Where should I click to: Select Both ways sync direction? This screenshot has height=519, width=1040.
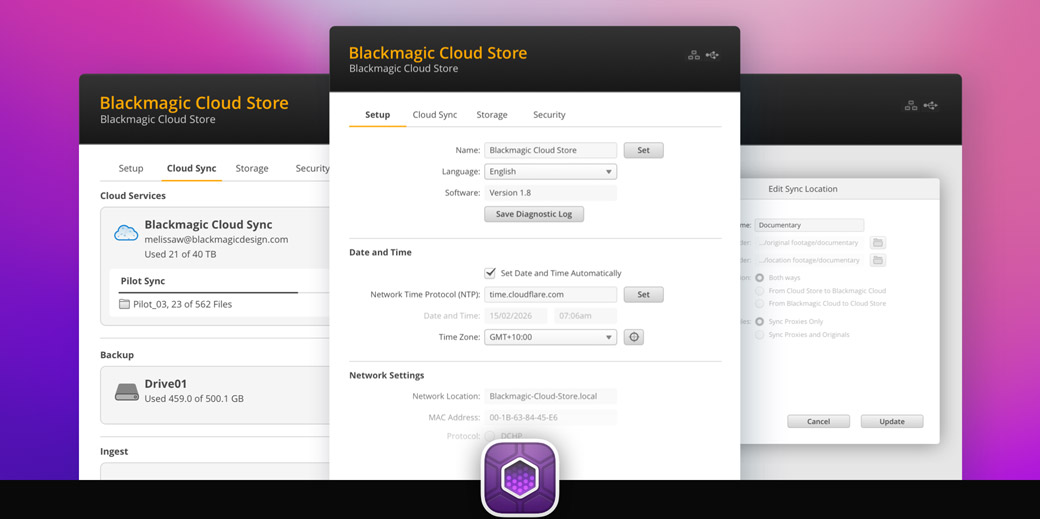tap(759, 277)
